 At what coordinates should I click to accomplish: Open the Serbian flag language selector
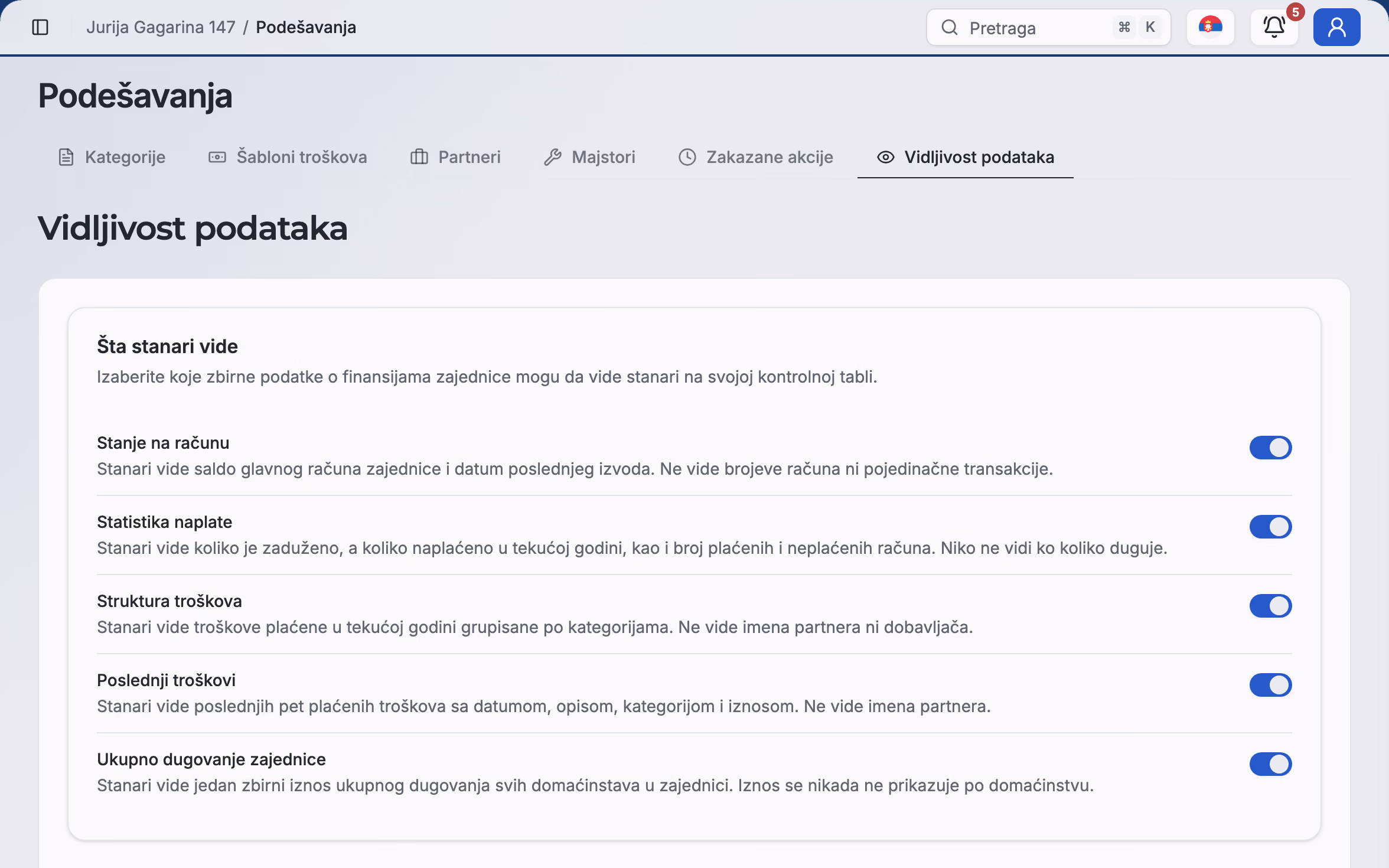pos(1210,27)
